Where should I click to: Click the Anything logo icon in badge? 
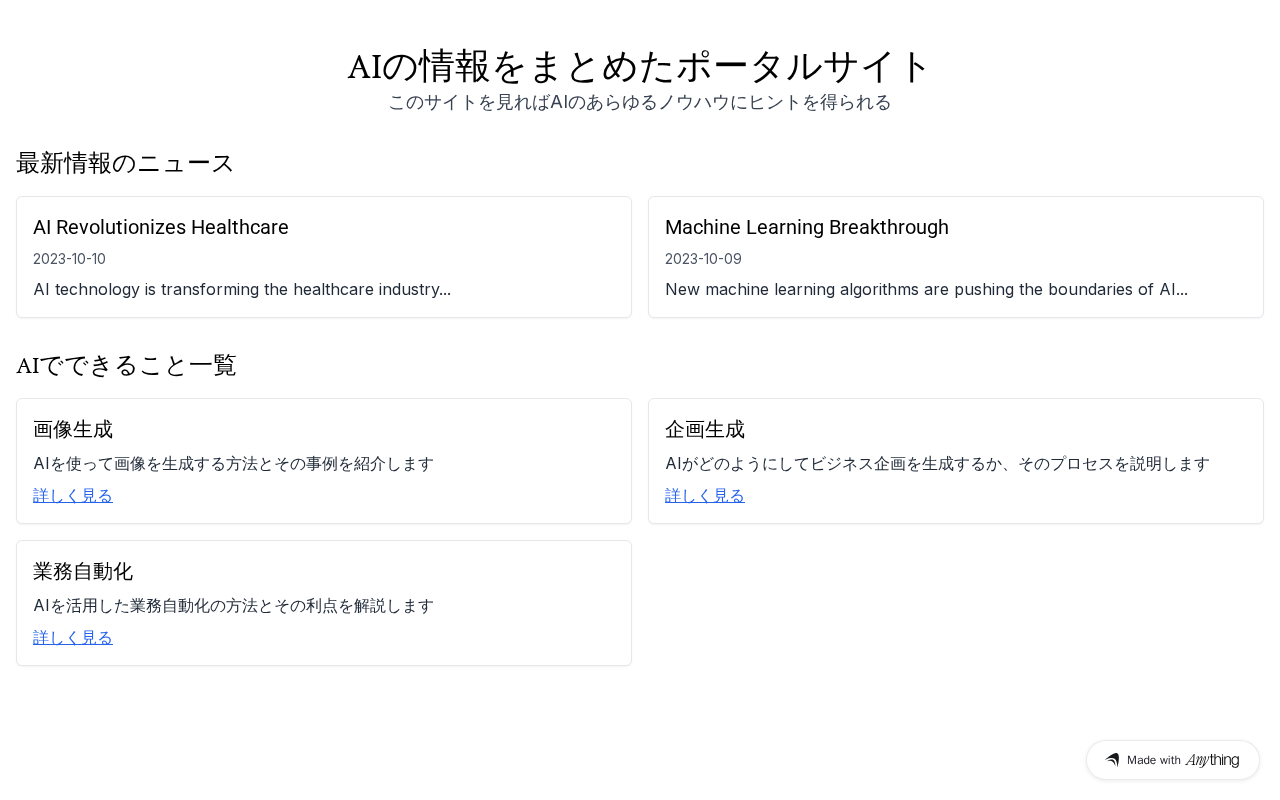[1112, 760]
